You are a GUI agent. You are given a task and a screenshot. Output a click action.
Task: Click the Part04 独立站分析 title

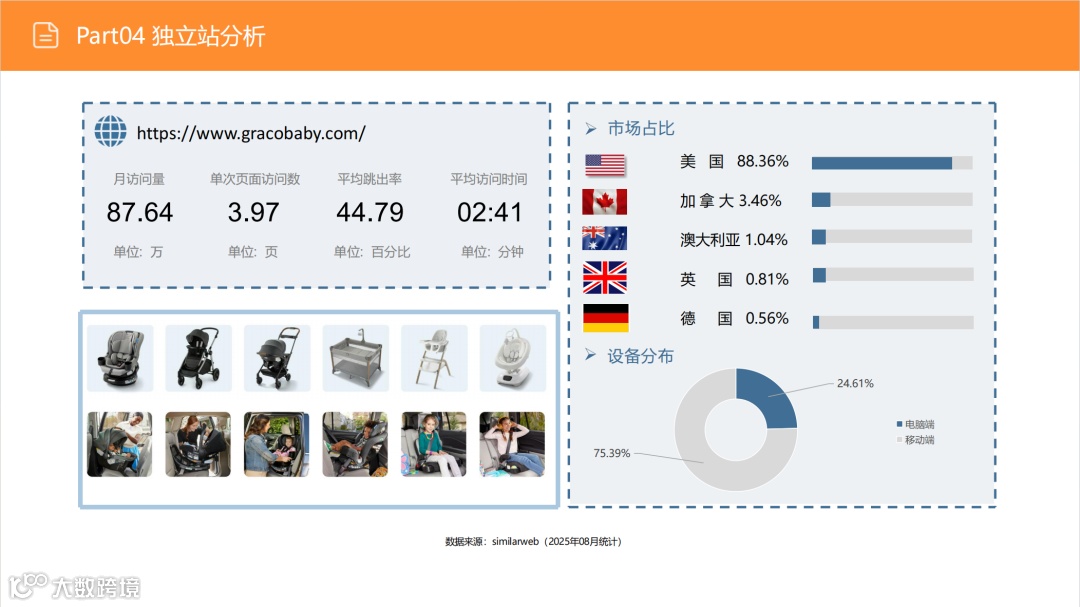[170, 36]
